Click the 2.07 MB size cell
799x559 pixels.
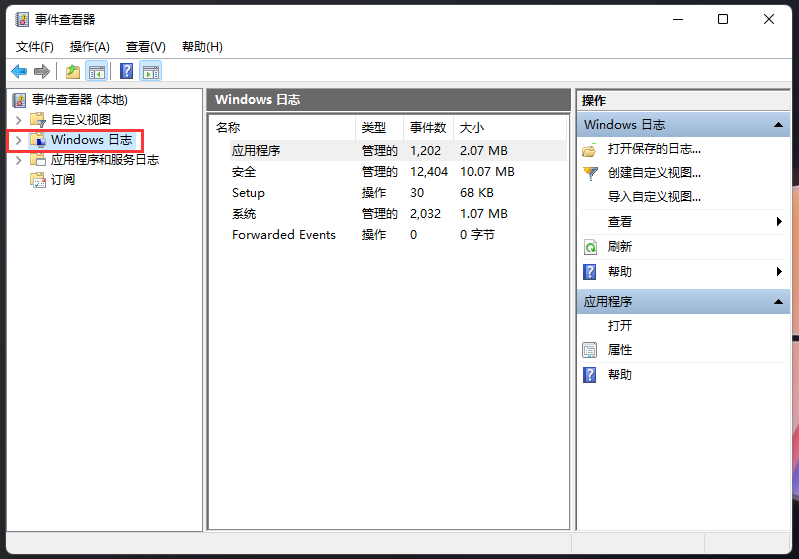[484, 151]
